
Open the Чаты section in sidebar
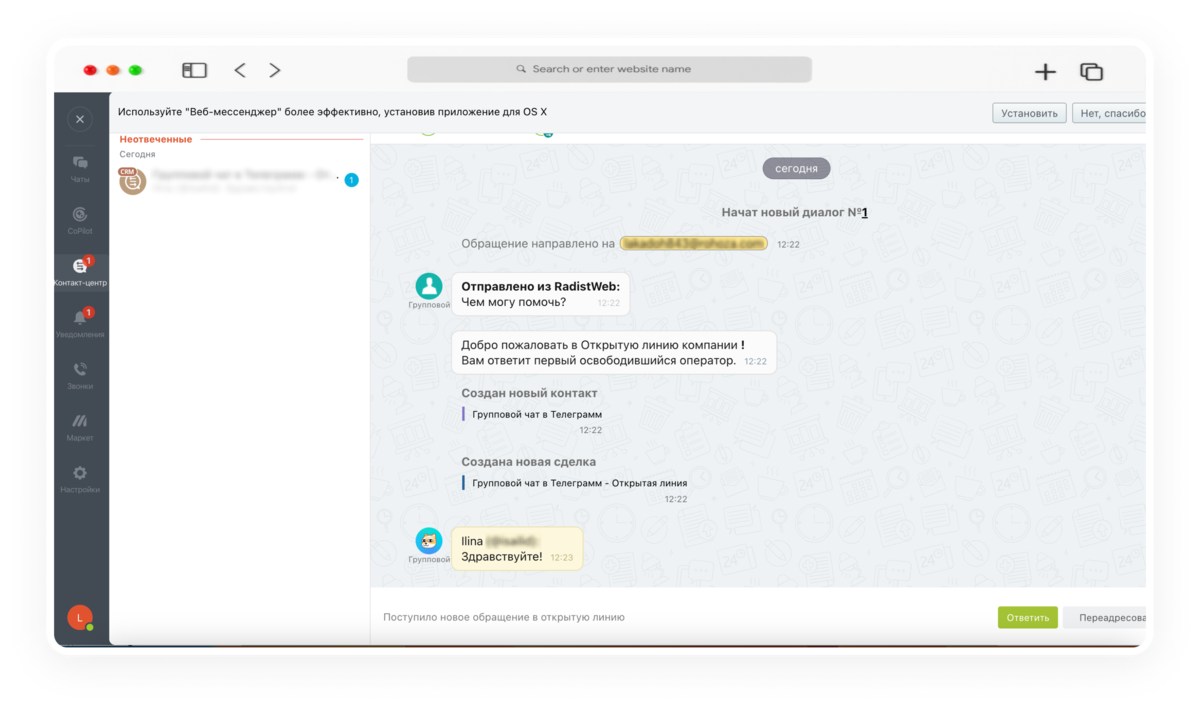click(x=80, y=167)
